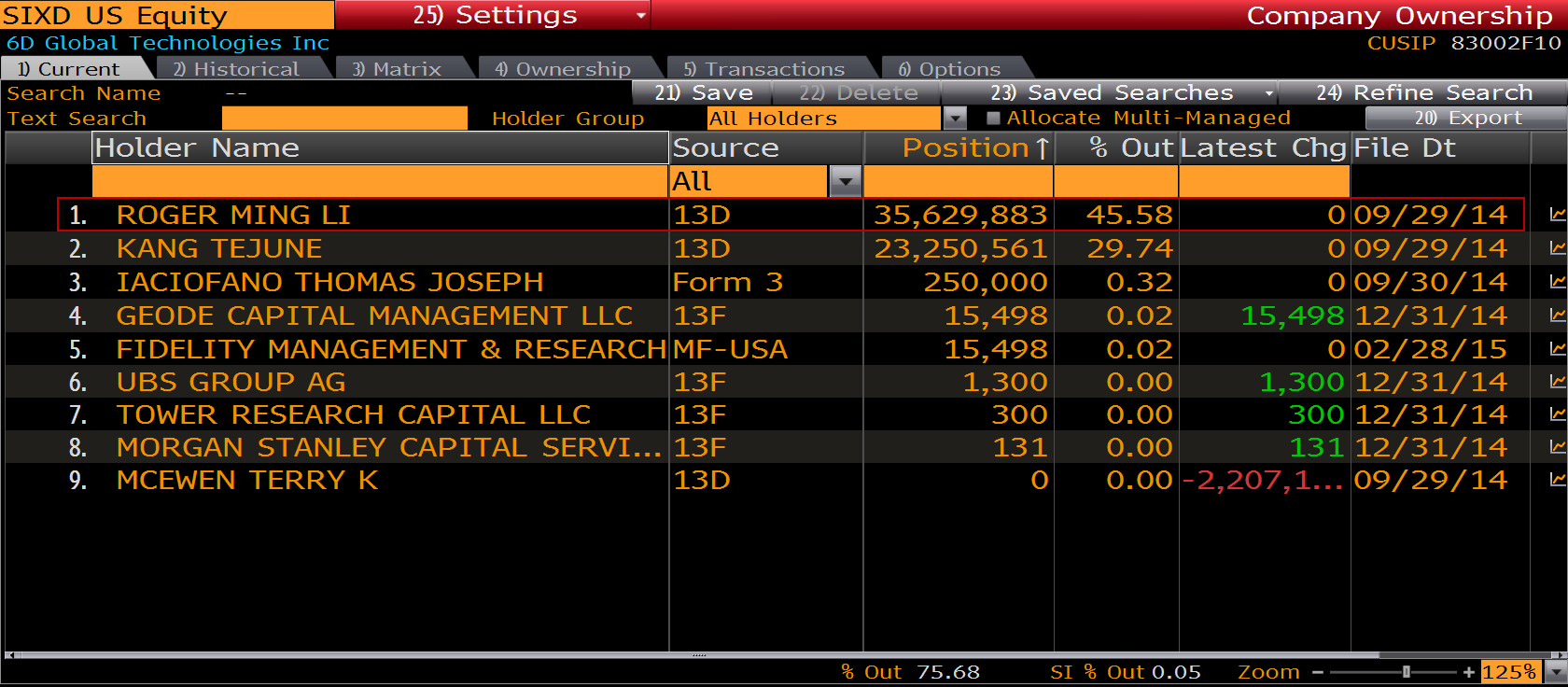Select holder FIDELITY MANAGEMENT & RESEARCH

coord(391,349)
